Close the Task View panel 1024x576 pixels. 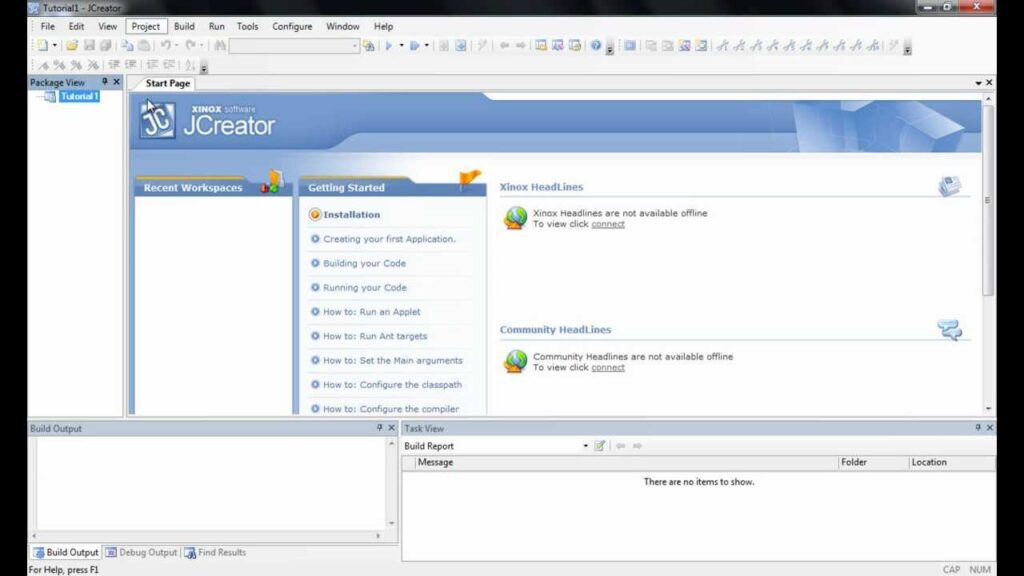(x=989, y=428)
